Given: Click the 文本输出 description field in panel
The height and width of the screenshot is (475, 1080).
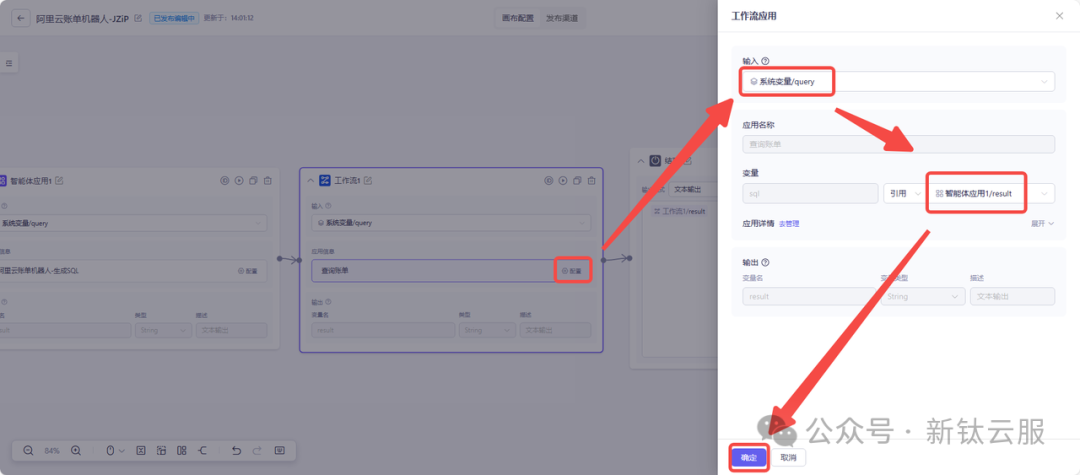Looking at the screenshot, I should pos(1012,296).
